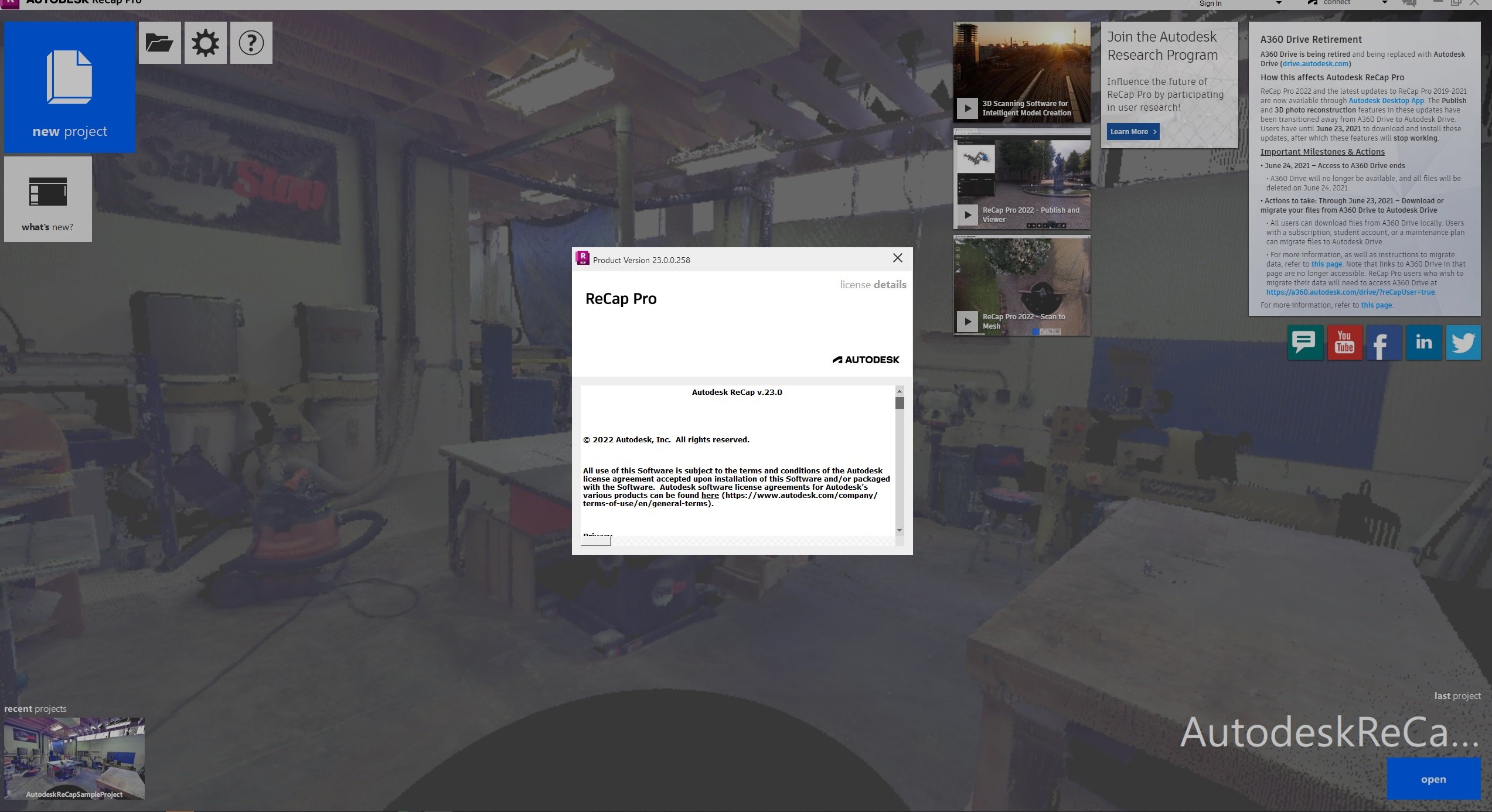Open the Publish and Viewer video thumbnail
Image resolution: width=1492 pixels, height=812 pixels.
[1022, 179]
